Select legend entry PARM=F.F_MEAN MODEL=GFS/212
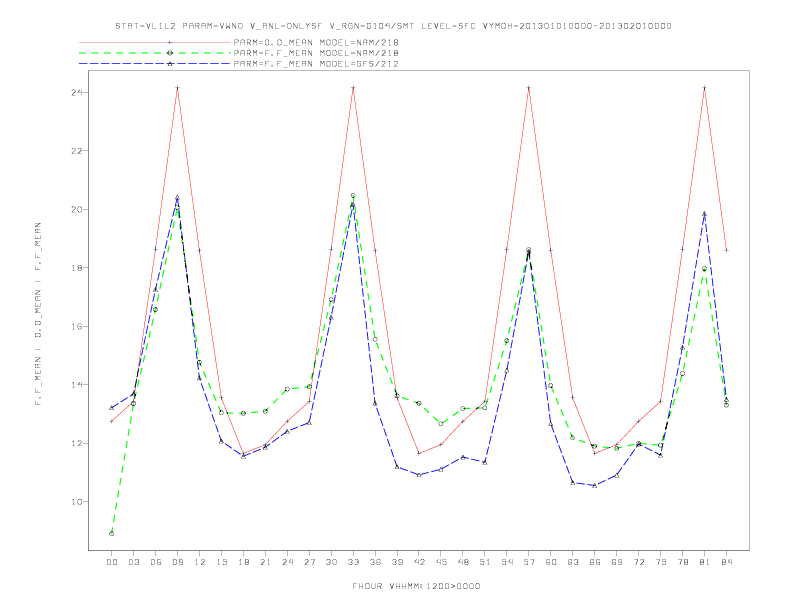This screenshot has width=792, height=612. coord(316,64)
